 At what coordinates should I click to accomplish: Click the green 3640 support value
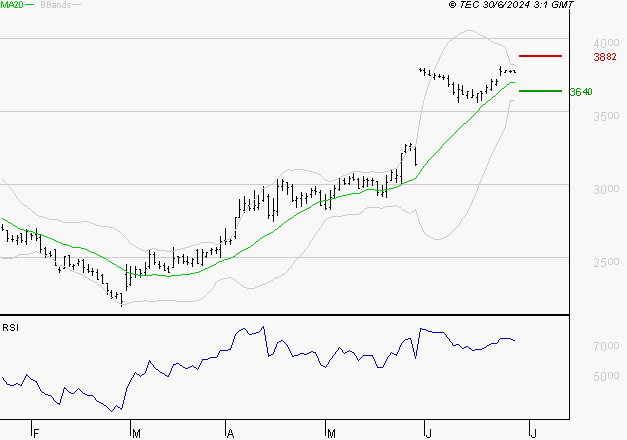pos(581,92)
